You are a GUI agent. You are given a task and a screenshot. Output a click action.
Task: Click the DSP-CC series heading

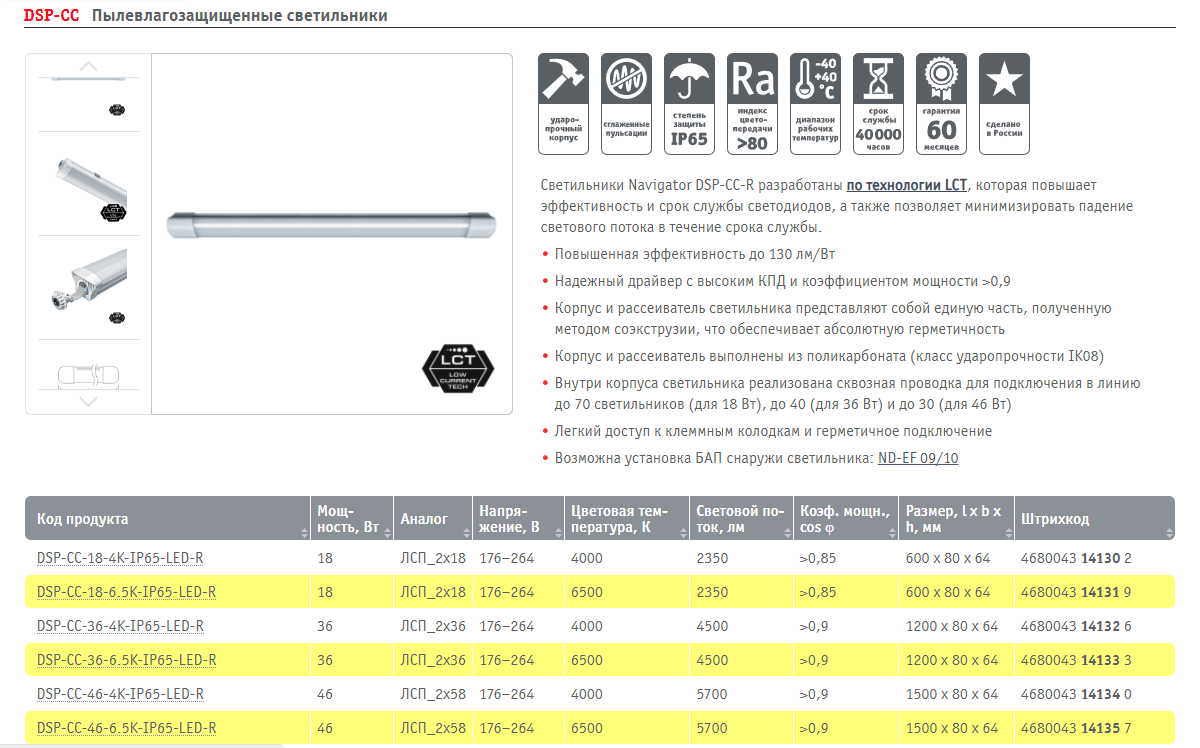point(51,16)
